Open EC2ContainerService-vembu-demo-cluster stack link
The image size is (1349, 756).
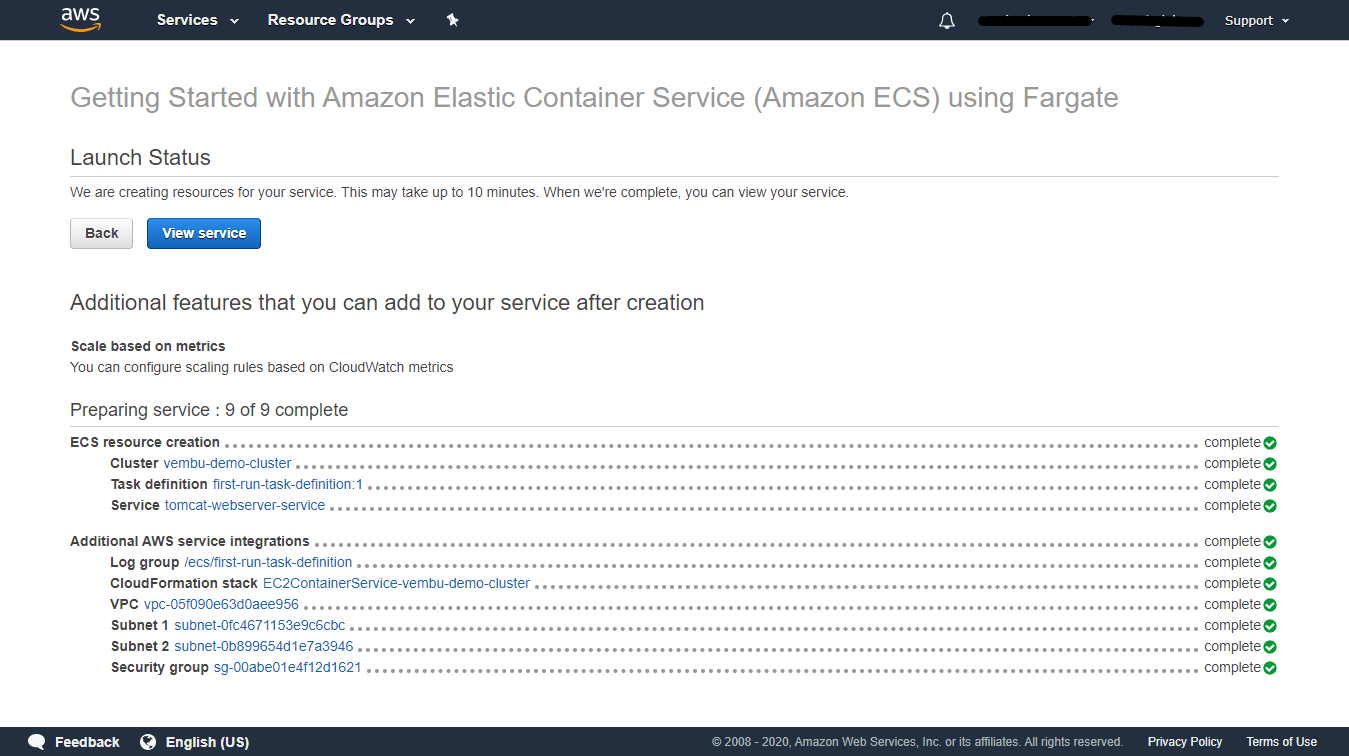(x=396, y=583)
